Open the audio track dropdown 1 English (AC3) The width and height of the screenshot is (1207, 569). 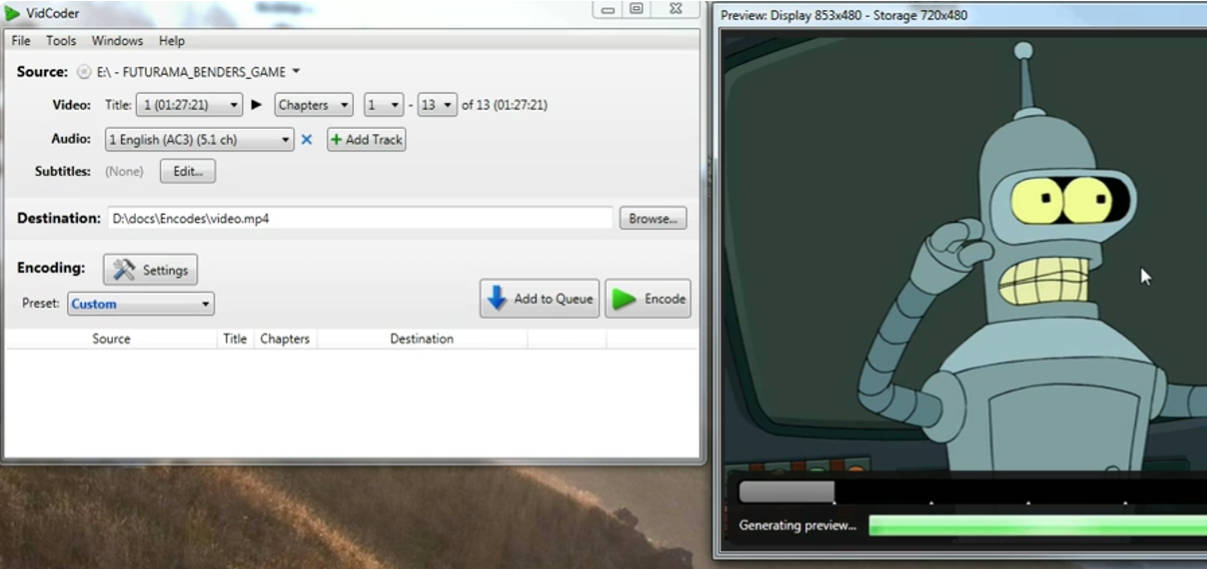pos(199,140)
